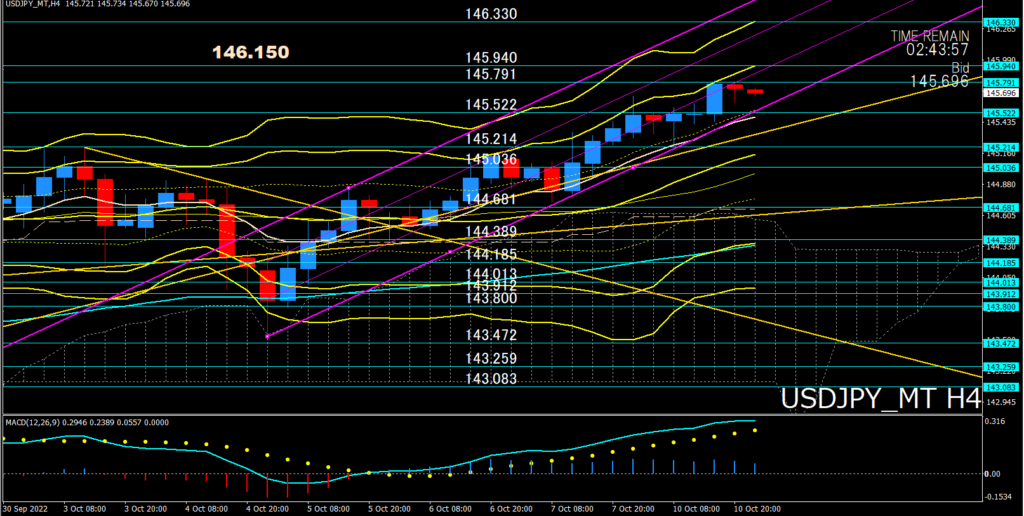
Task: Click the 145.791 level label inside chart
Action: coord(491,74)
